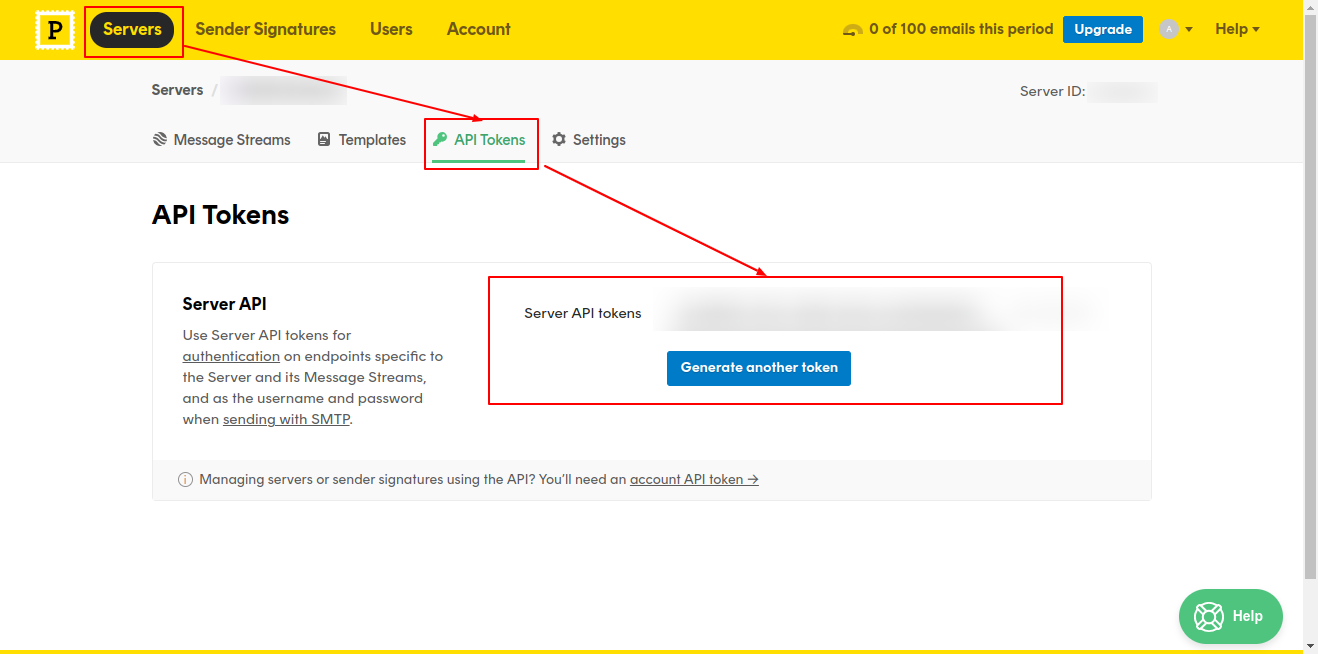Click the Settings gear icon
1318x654 pixels.
(x=559, y=139)
